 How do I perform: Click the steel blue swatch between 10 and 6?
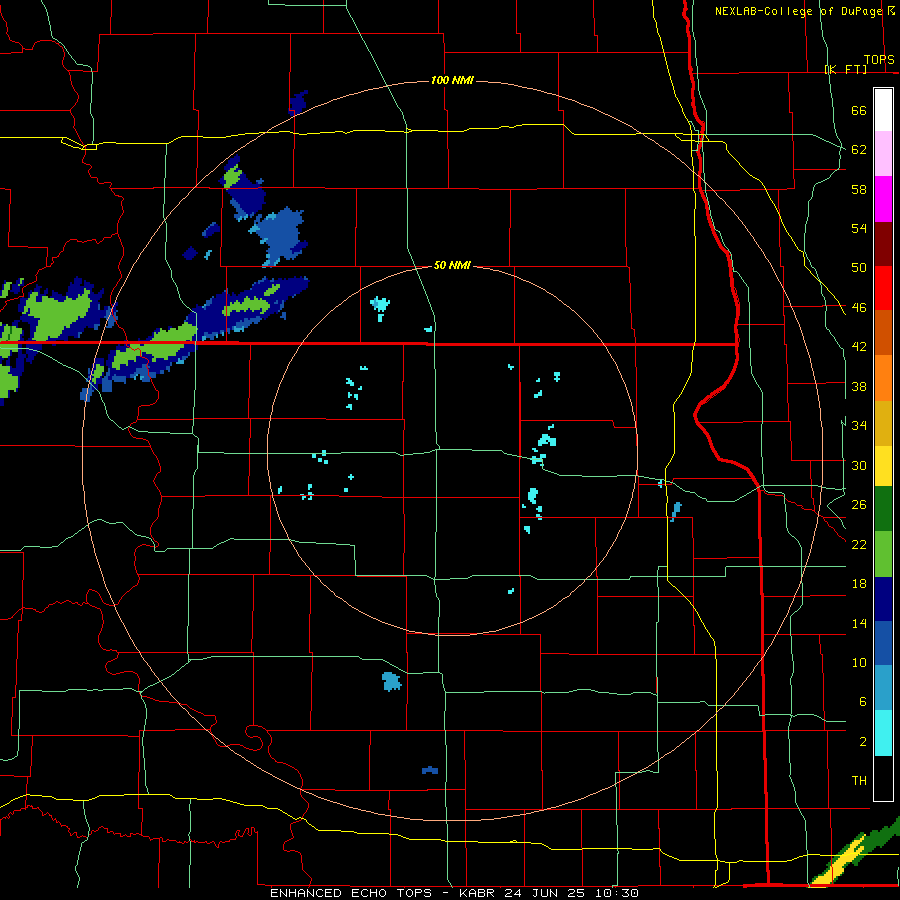click(883, 688)
